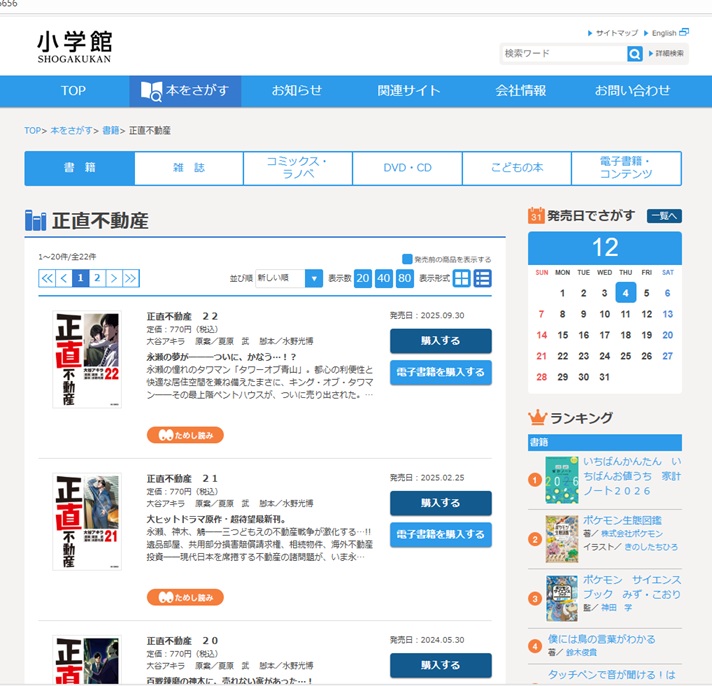712x686 pixels.
Task: Go to next page arrow
Action: [x=113, y=278]
